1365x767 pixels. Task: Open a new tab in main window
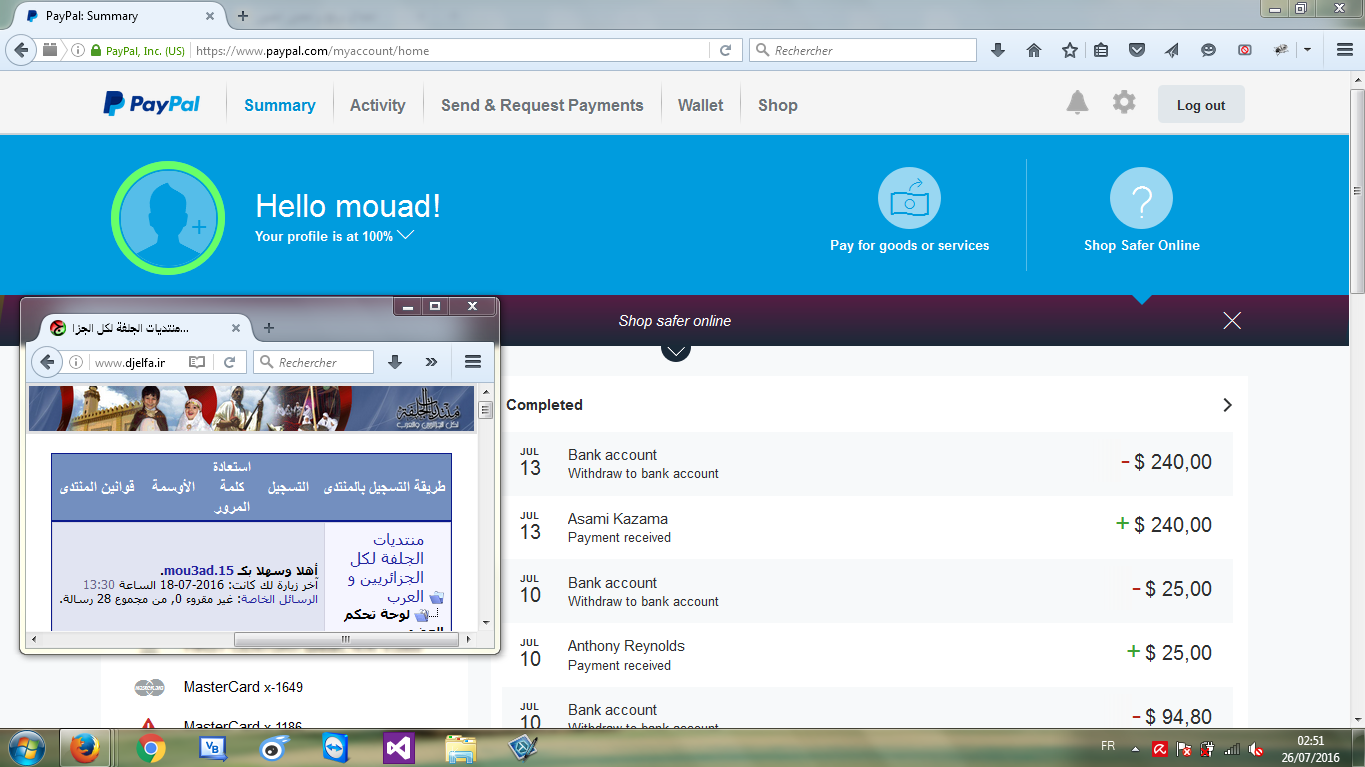coord(243,16)
